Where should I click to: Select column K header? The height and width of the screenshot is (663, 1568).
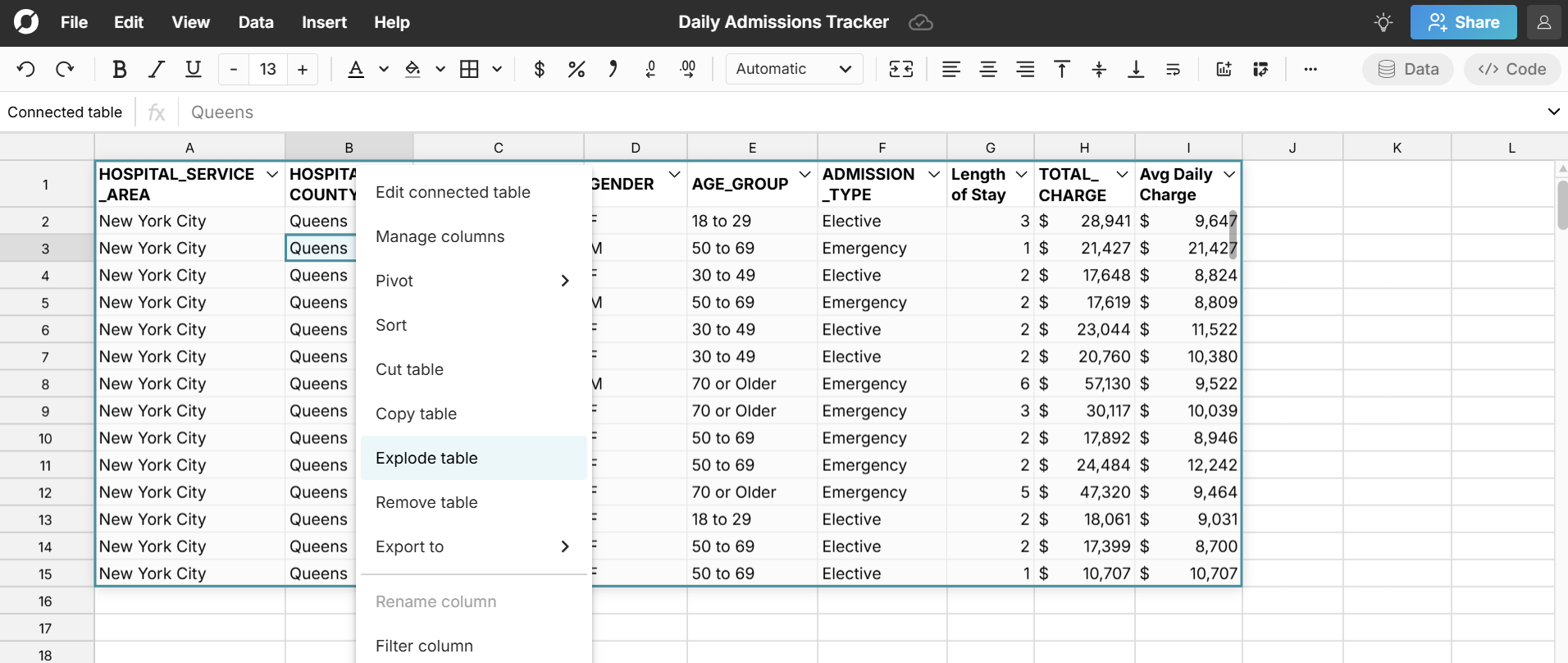pyautogui.click(x=1397, y=148)
